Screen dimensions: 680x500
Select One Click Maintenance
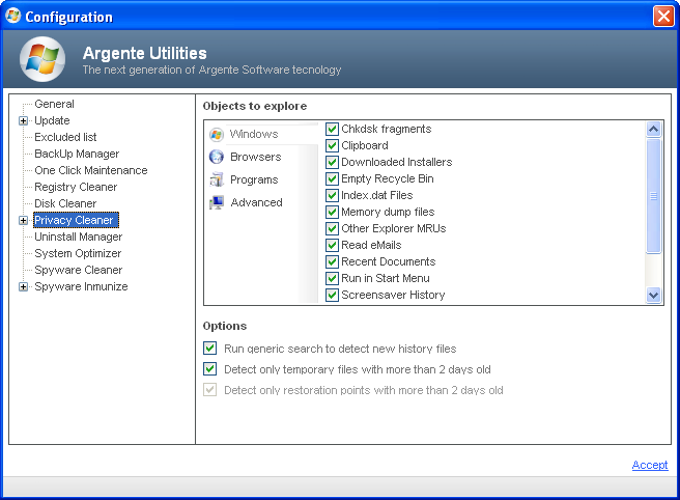pos(91,170)
